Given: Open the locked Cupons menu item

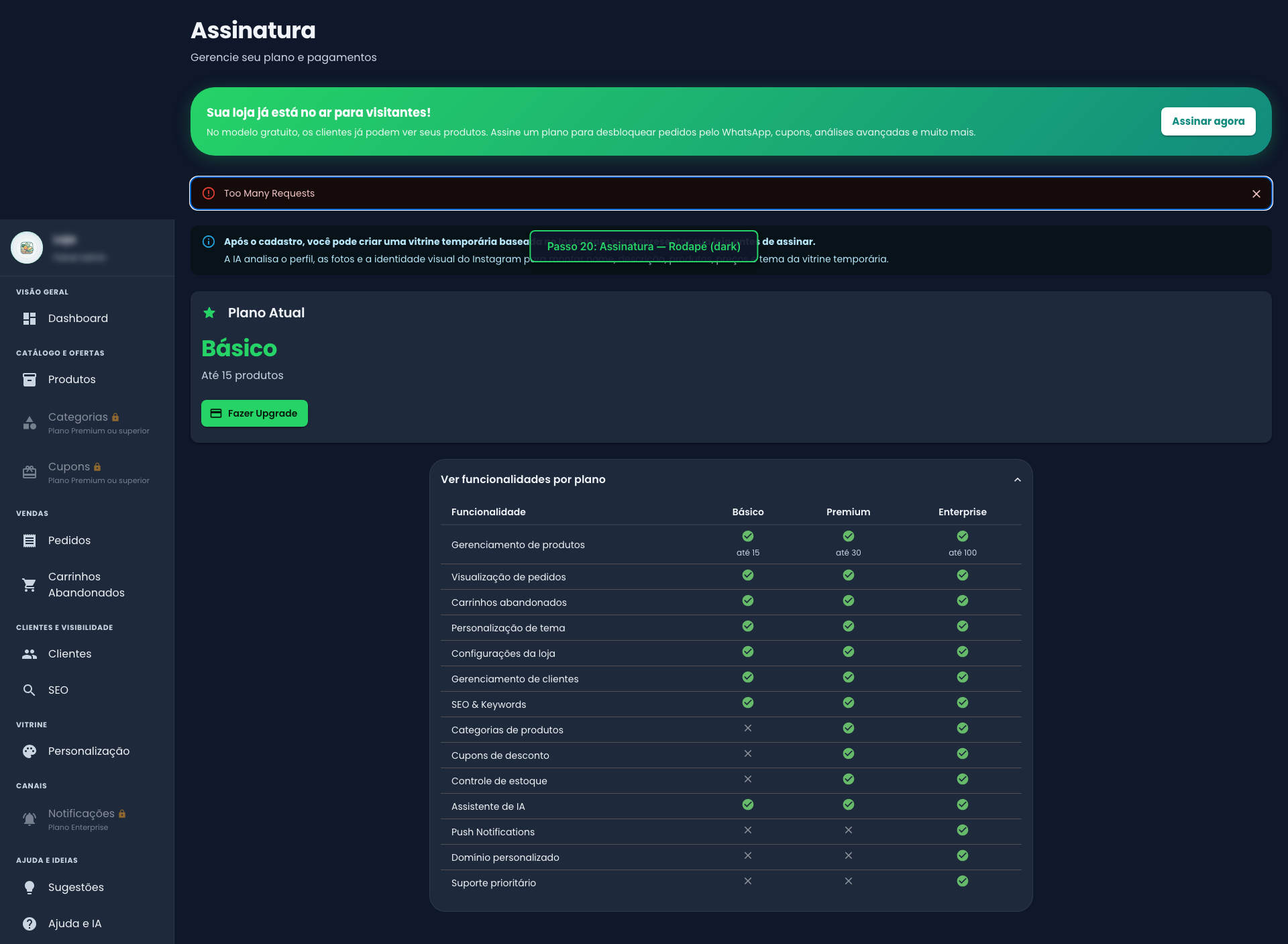Looking at the screenshot, I should click(x=87, y=472).
